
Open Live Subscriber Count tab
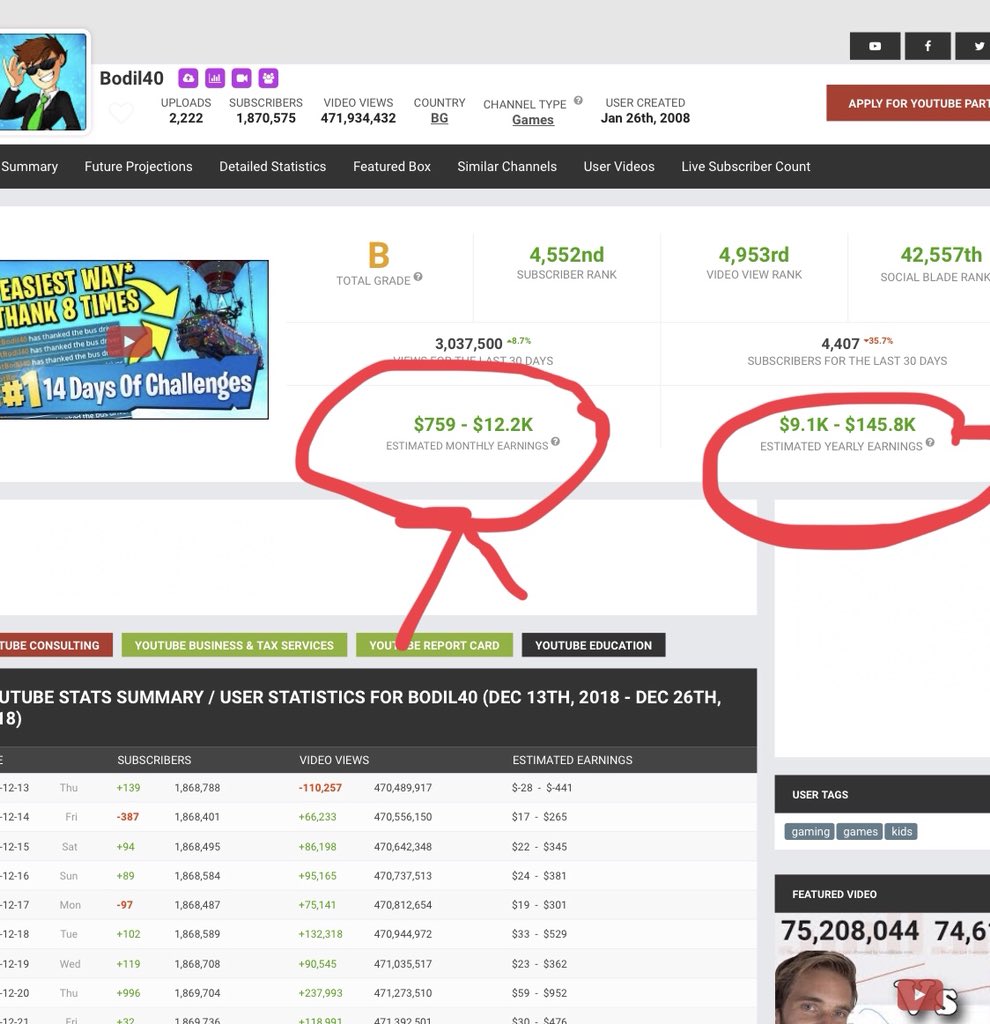click(746, 167)
